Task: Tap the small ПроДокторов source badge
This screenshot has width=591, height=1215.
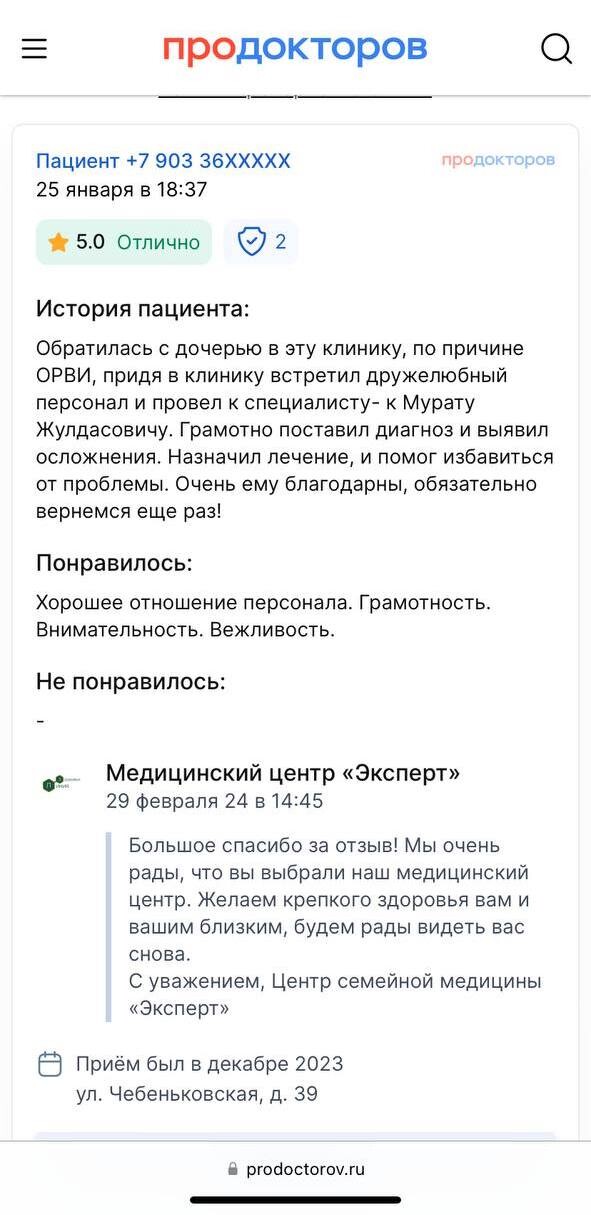Action: [x=498, y=160]
